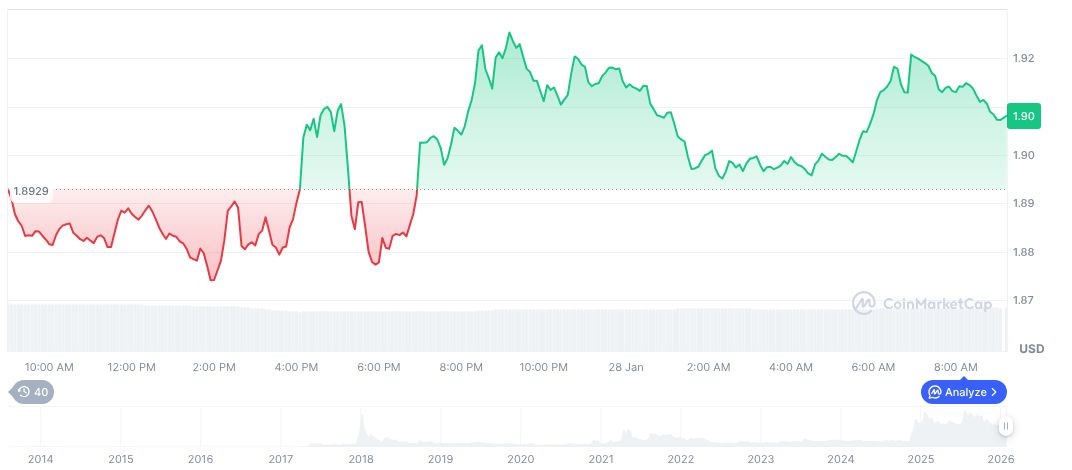1072x470 pixels.
Task: Jump to 2018 on the year navigator
Action: click(360, 459)
